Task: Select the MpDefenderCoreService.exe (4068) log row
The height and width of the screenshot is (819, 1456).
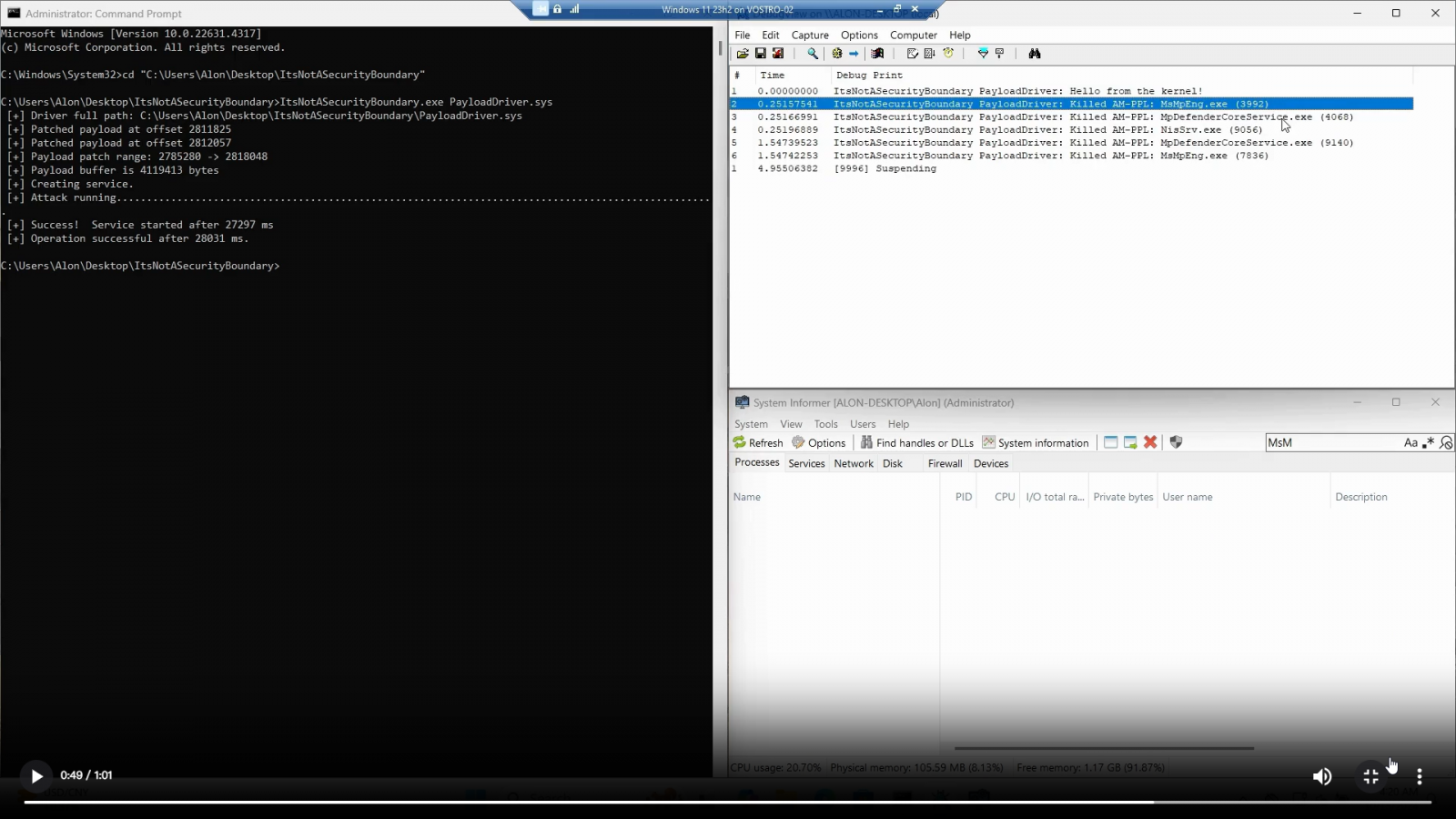Action: pyautogui.click(x=1071, y=116)
